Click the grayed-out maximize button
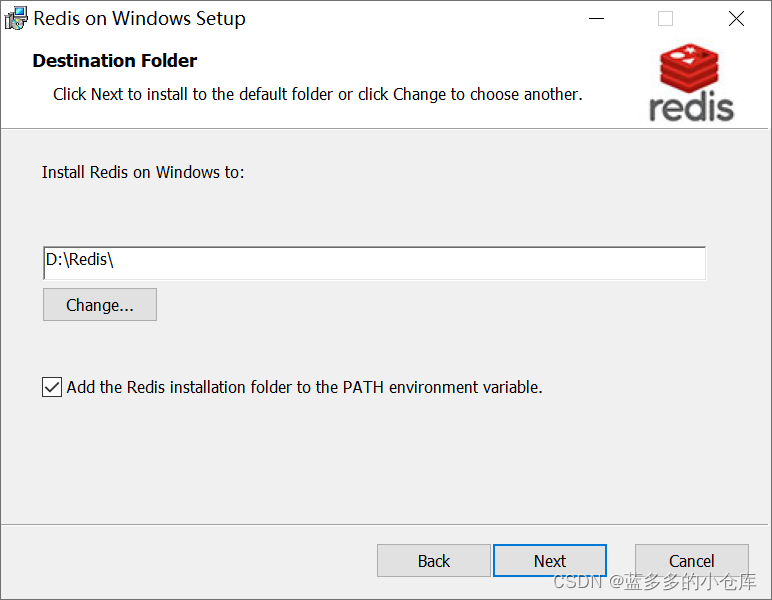The image size is (772, 600). [666, 19]
